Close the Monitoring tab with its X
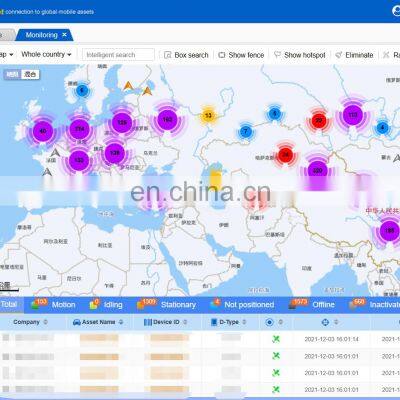Viewport: 400px width, 400px height. point(64,35)
